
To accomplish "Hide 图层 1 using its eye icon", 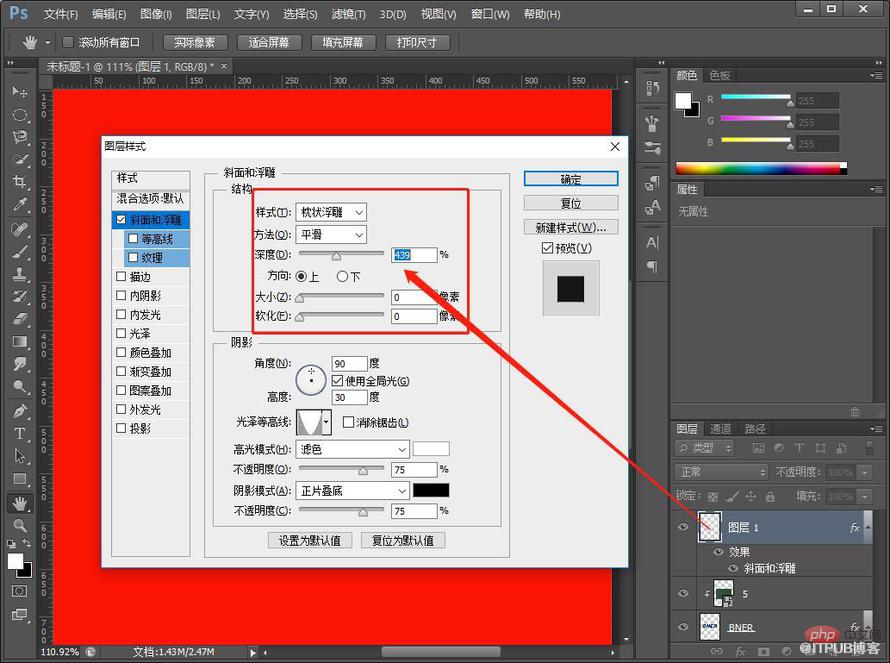I will point(683,527).
